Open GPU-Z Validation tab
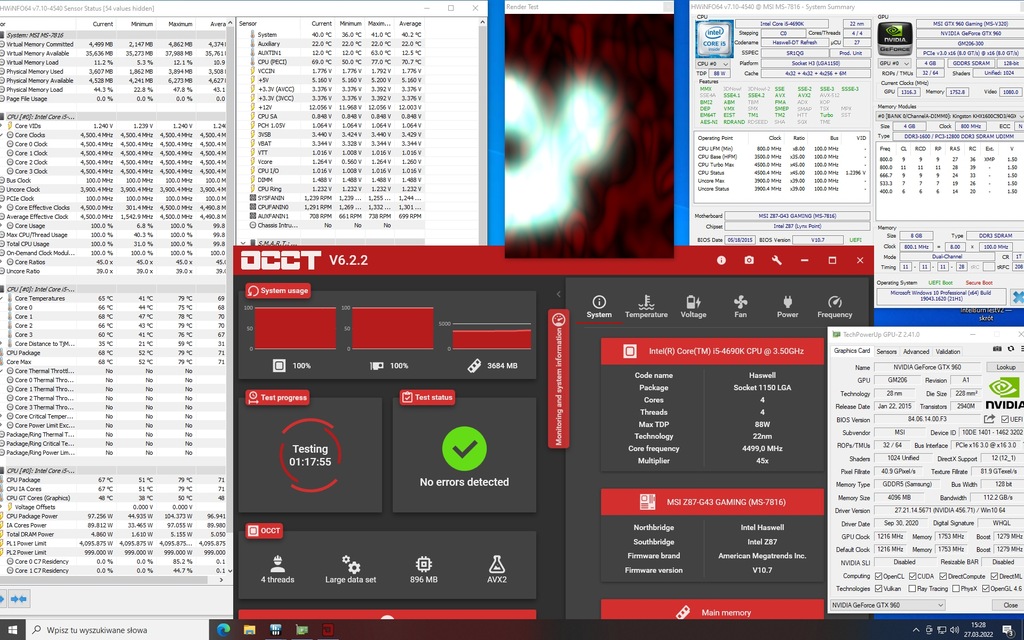Screen dimensions: 1024x640 tap(948, 351)
